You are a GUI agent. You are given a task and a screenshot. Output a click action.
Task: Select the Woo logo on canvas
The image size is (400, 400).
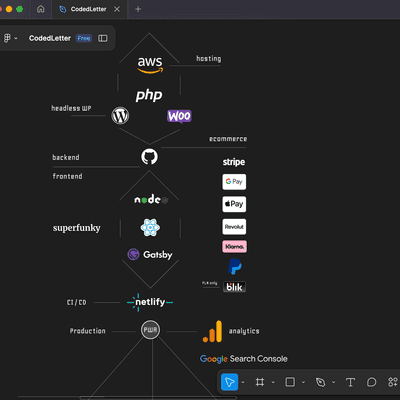pyautogui.click(x=179, y=116)
